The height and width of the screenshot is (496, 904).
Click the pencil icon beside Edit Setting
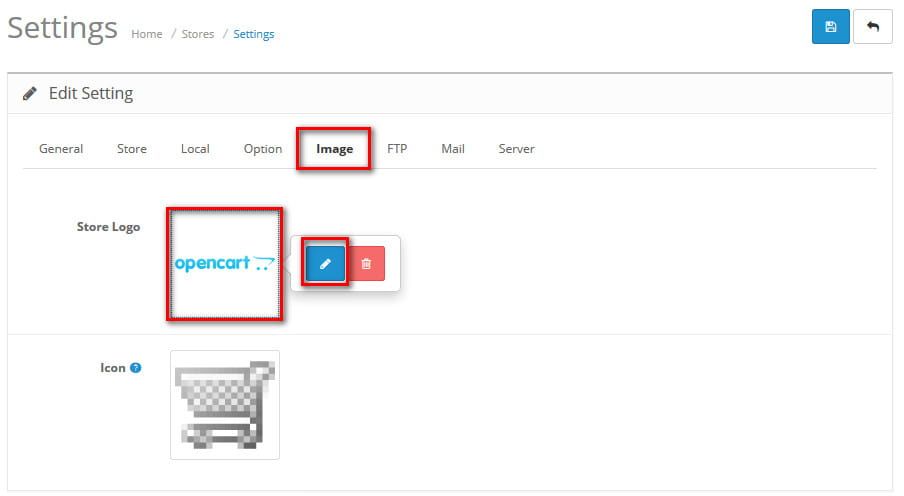[30, 94]
